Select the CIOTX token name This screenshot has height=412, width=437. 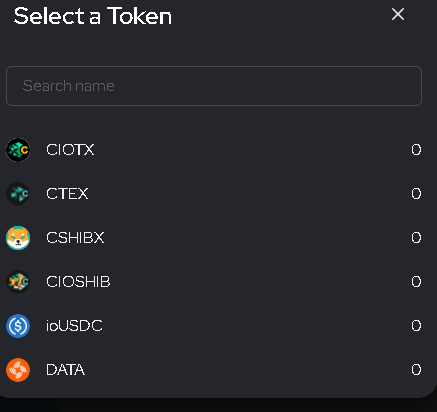(x=70, y=150)
